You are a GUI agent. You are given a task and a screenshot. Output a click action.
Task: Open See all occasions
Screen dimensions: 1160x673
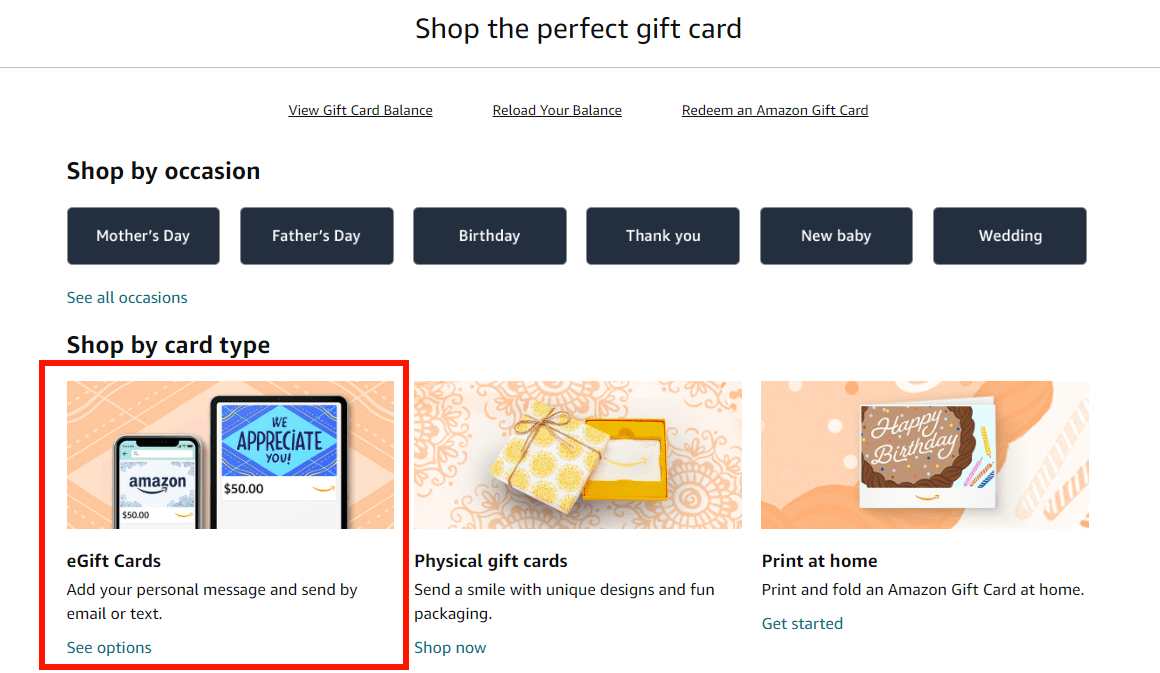click(x=127, y=297)
